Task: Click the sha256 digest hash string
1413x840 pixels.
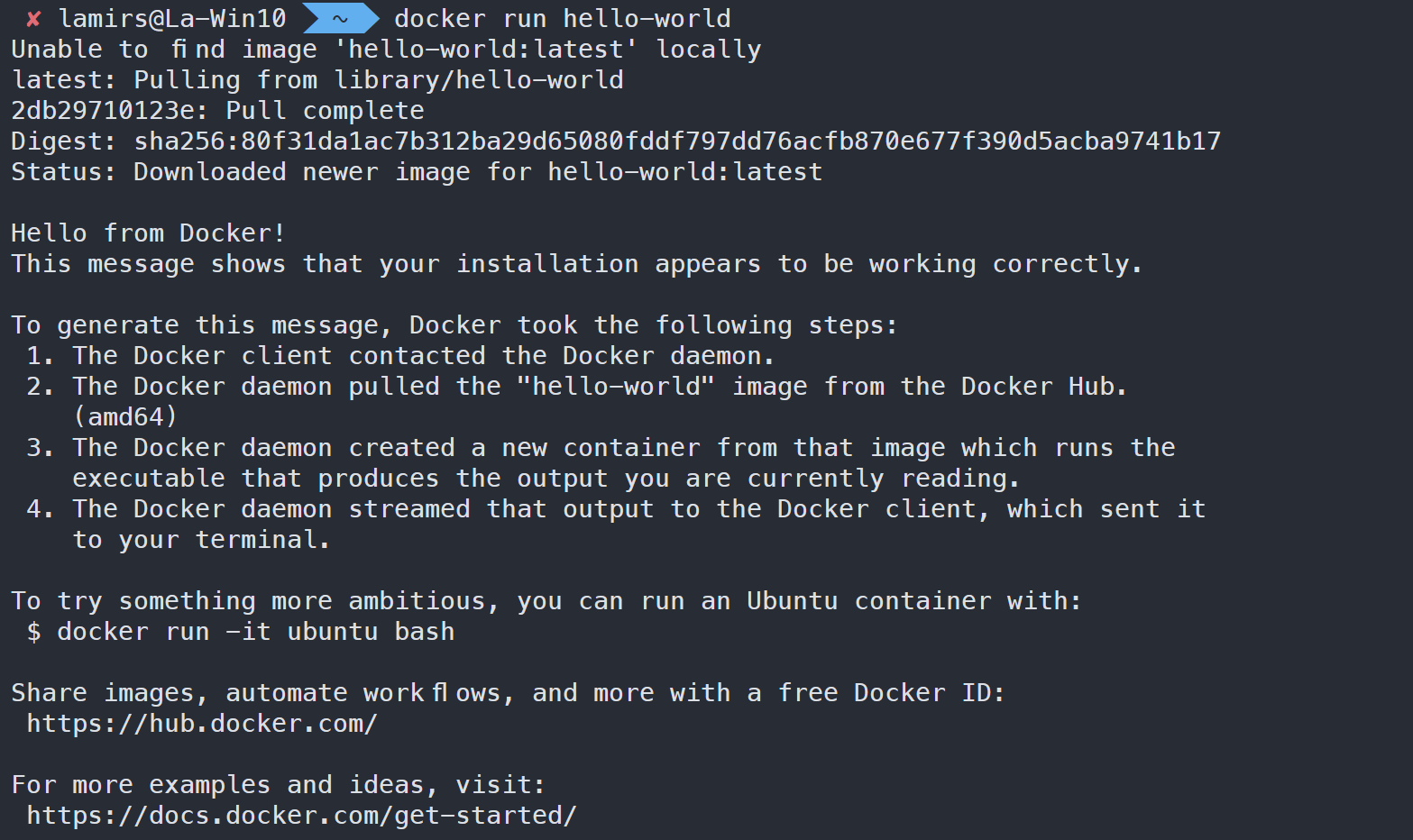Action: click(677, 142)
